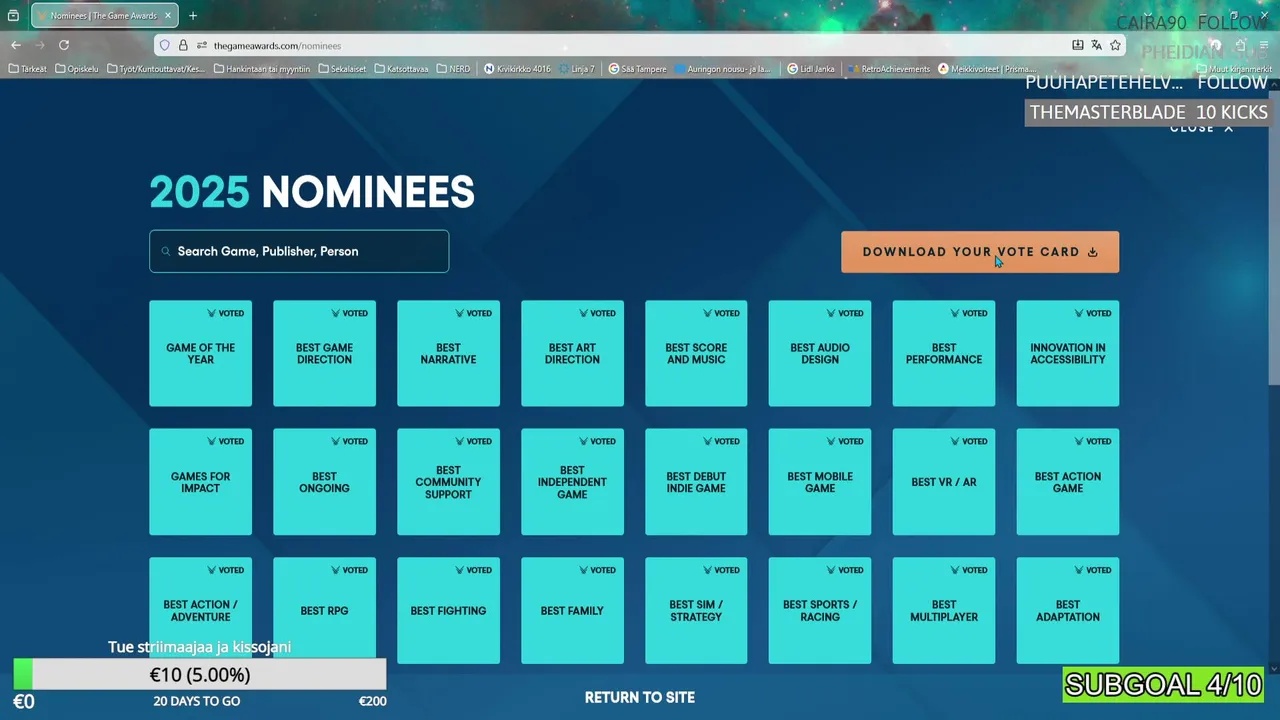The width and height of the screenshot is (1280, 720).
Task: Click the Voted badge on Best VR / AR
Action: 968,441
